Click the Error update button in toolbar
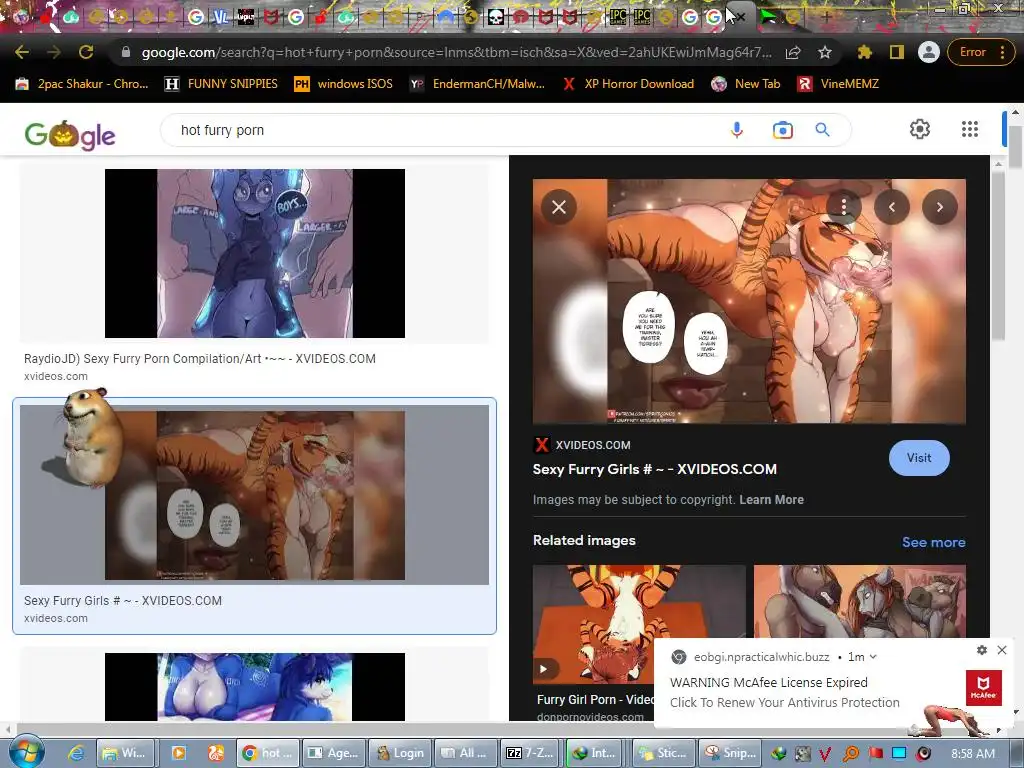 pos(972,52)
